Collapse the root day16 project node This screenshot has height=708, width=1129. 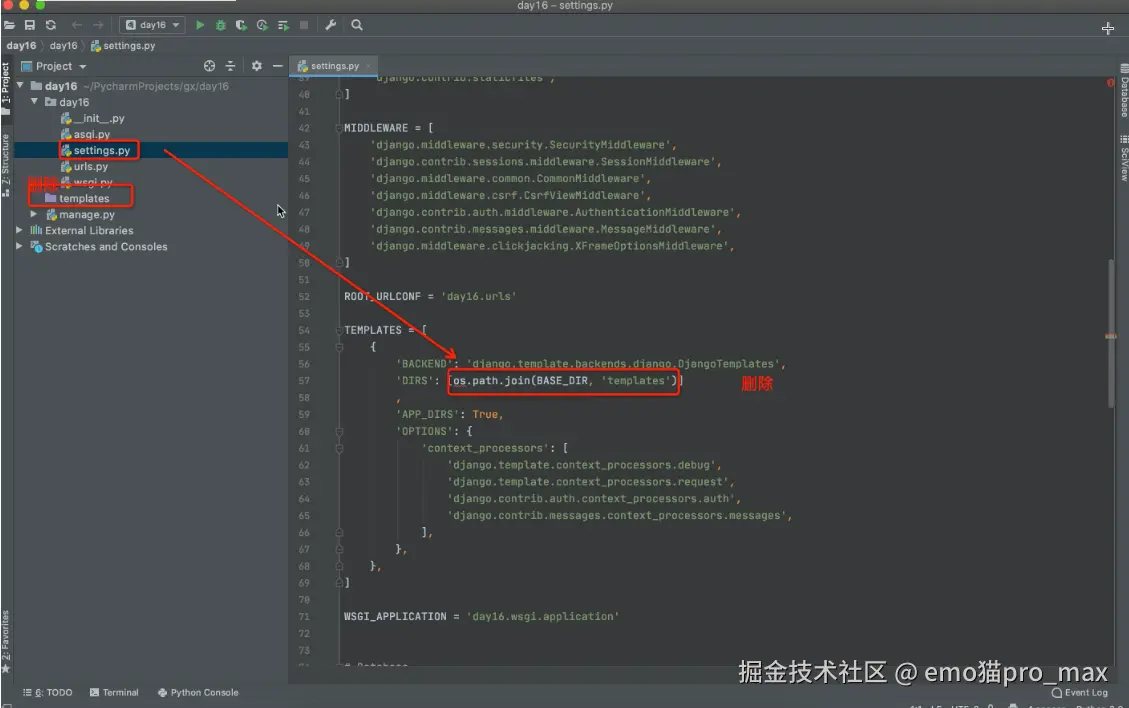click(x=20, y=86)
